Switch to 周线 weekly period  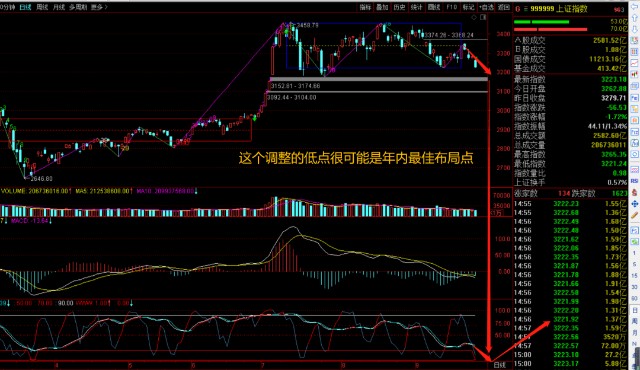point(42,7)
